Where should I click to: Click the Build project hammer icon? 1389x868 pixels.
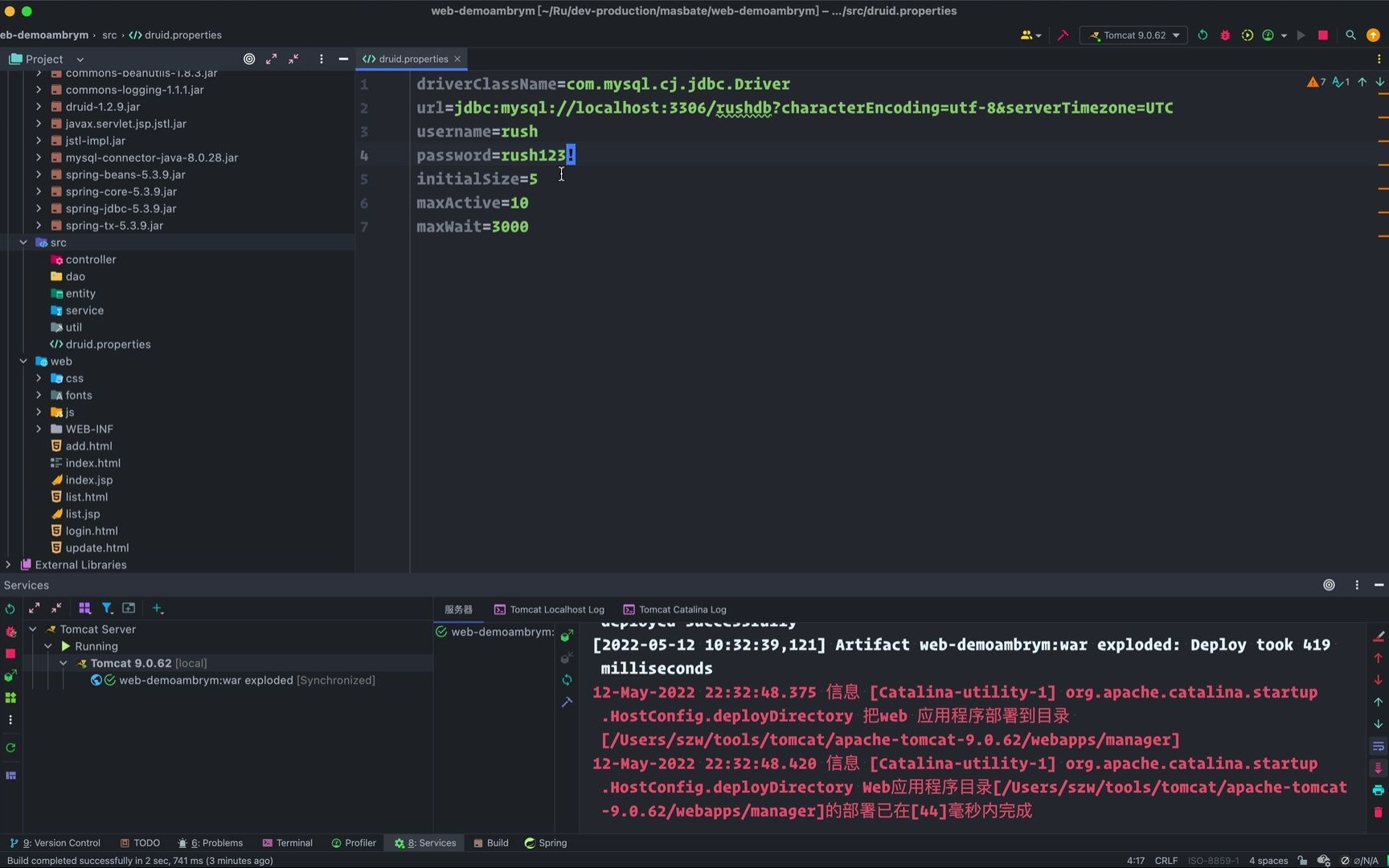click(x=1063, y=35)
